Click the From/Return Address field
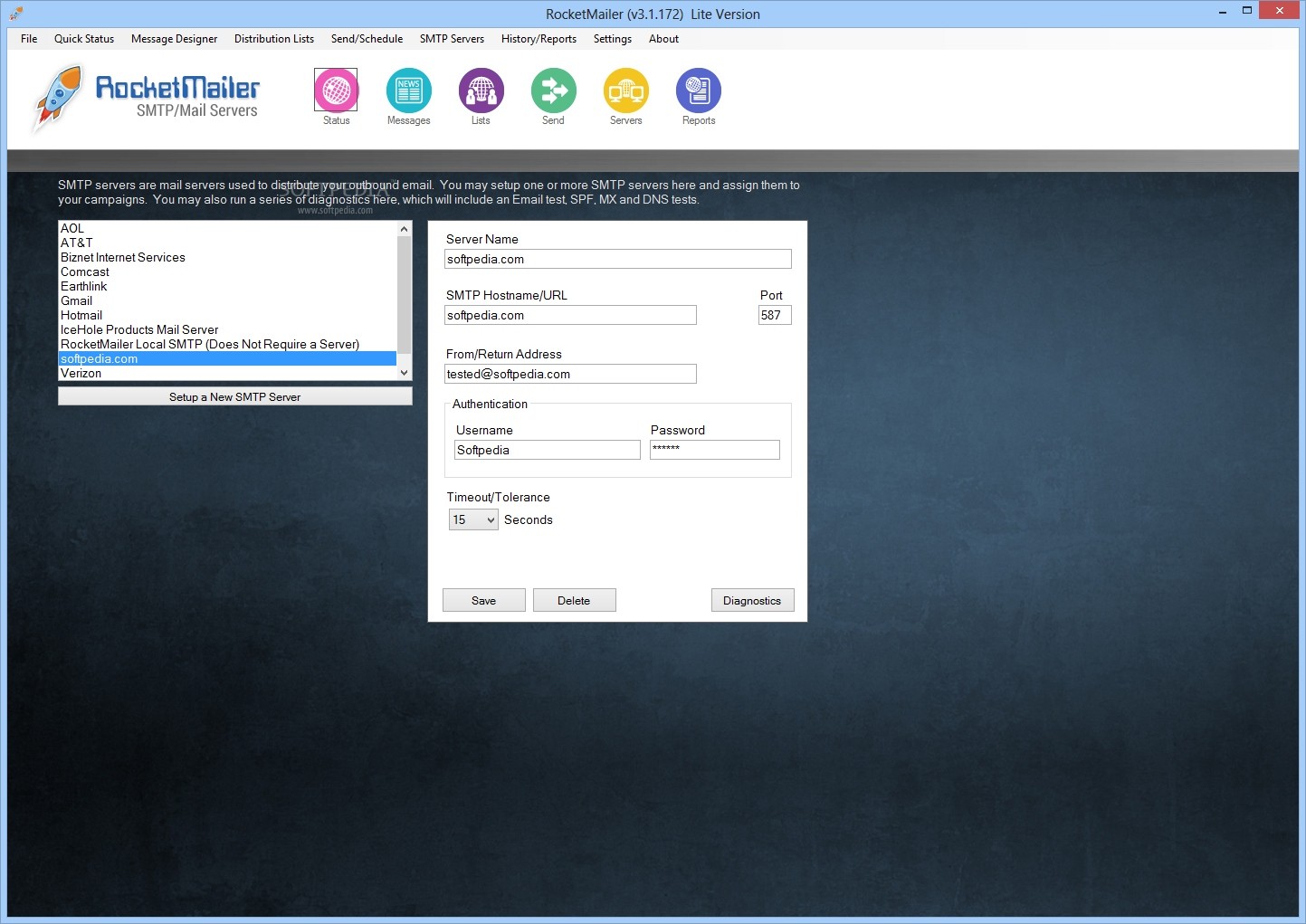This screenshot has width=1306, height=924. click(570, 374)
